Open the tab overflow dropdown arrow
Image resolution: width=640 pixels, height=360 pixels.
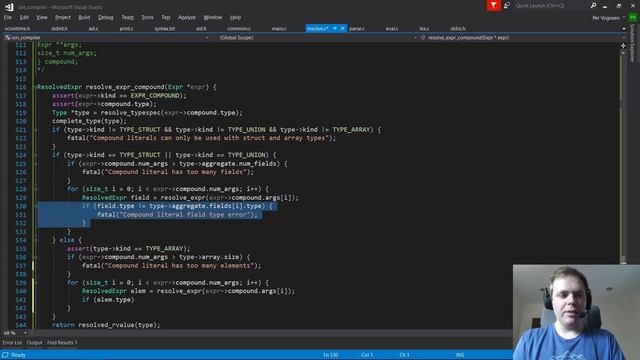[x=624, y=29]
